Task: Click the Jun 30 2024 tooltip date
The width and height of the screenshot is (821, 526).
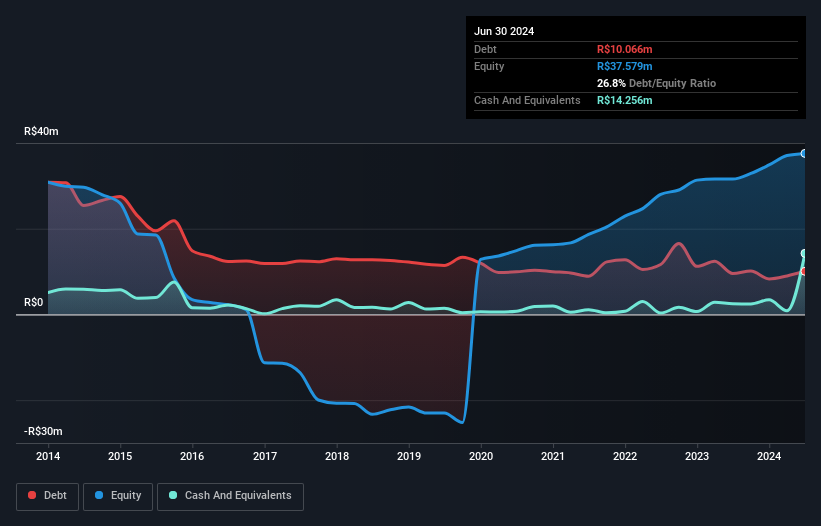Action: pos(504,31)
